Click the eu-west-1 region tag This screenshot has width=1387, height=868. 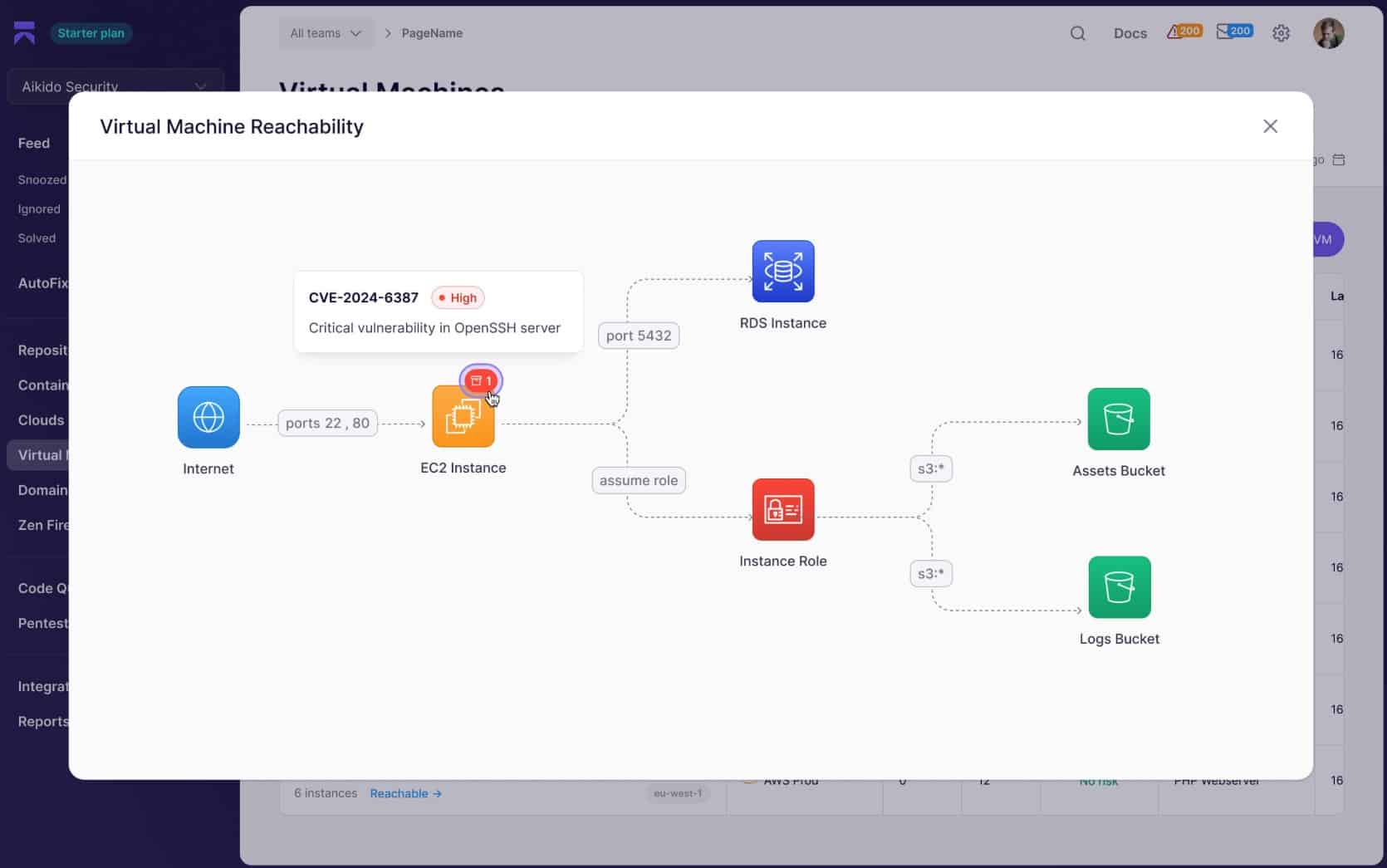point(678,793)
